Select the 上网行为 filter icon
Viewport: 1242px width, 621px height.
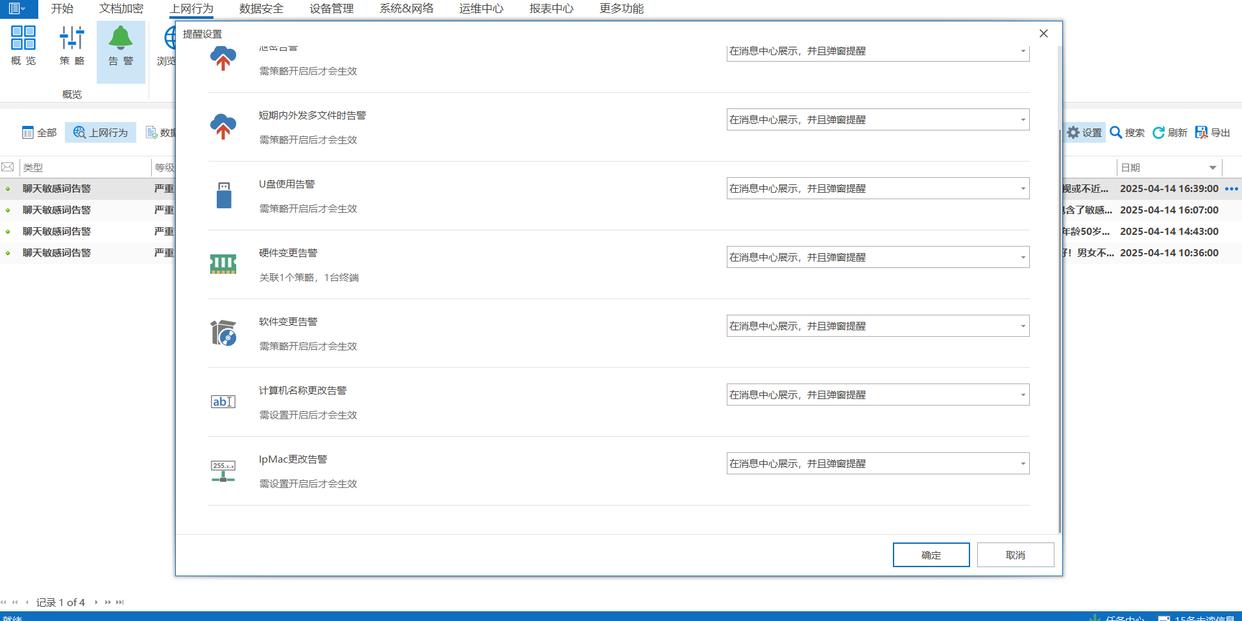[100, 132]
